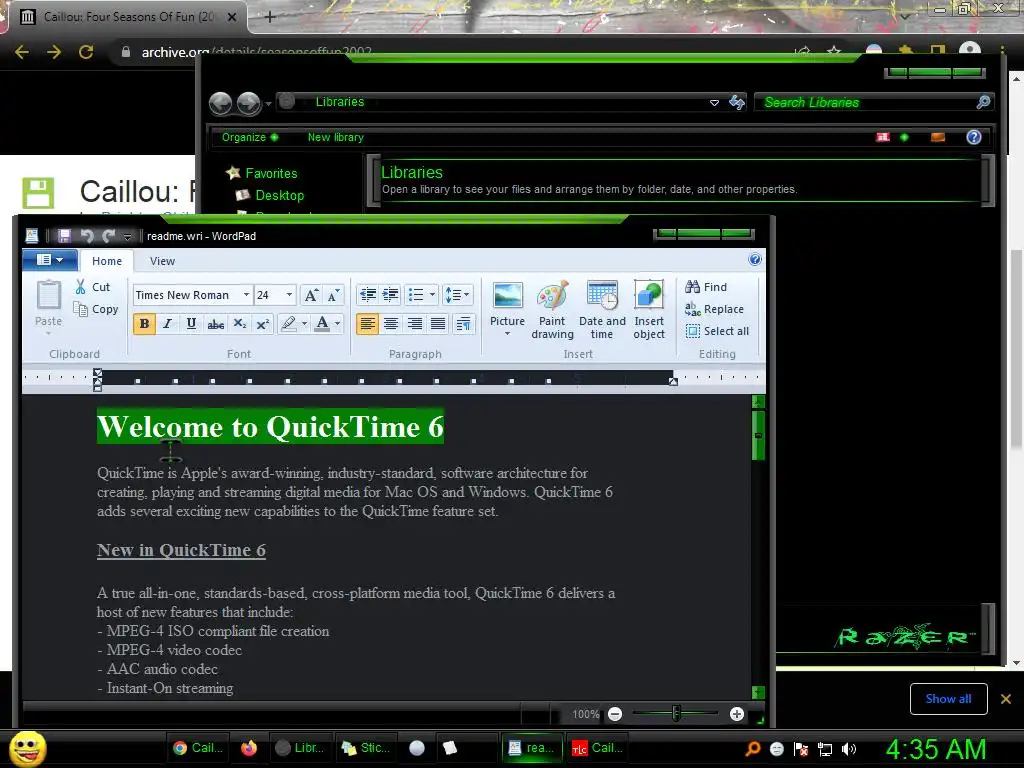Click Select all in Editing group

(717, 331)
